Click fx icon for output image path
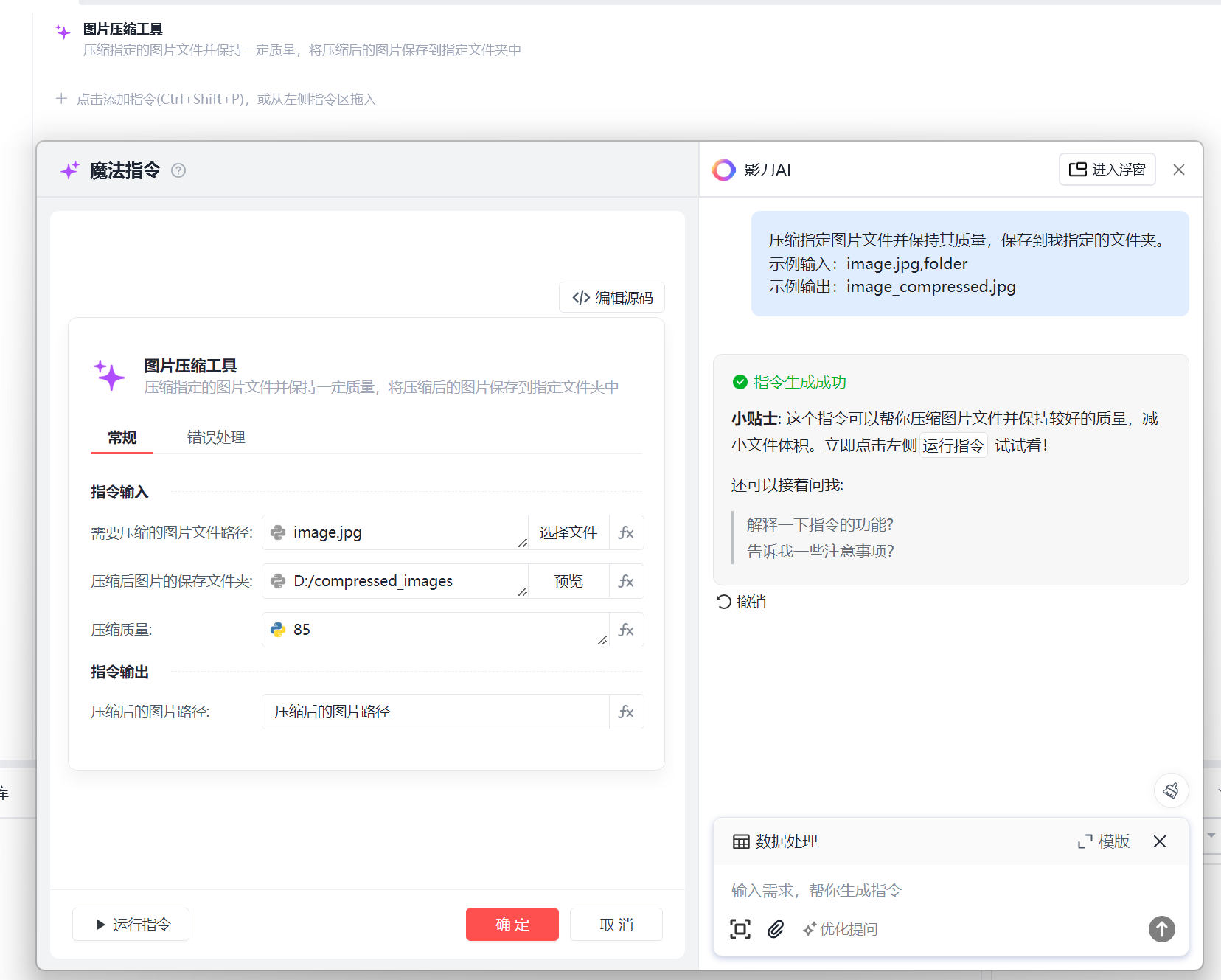Screen dimensions: 1221x980 click(626, 712)
